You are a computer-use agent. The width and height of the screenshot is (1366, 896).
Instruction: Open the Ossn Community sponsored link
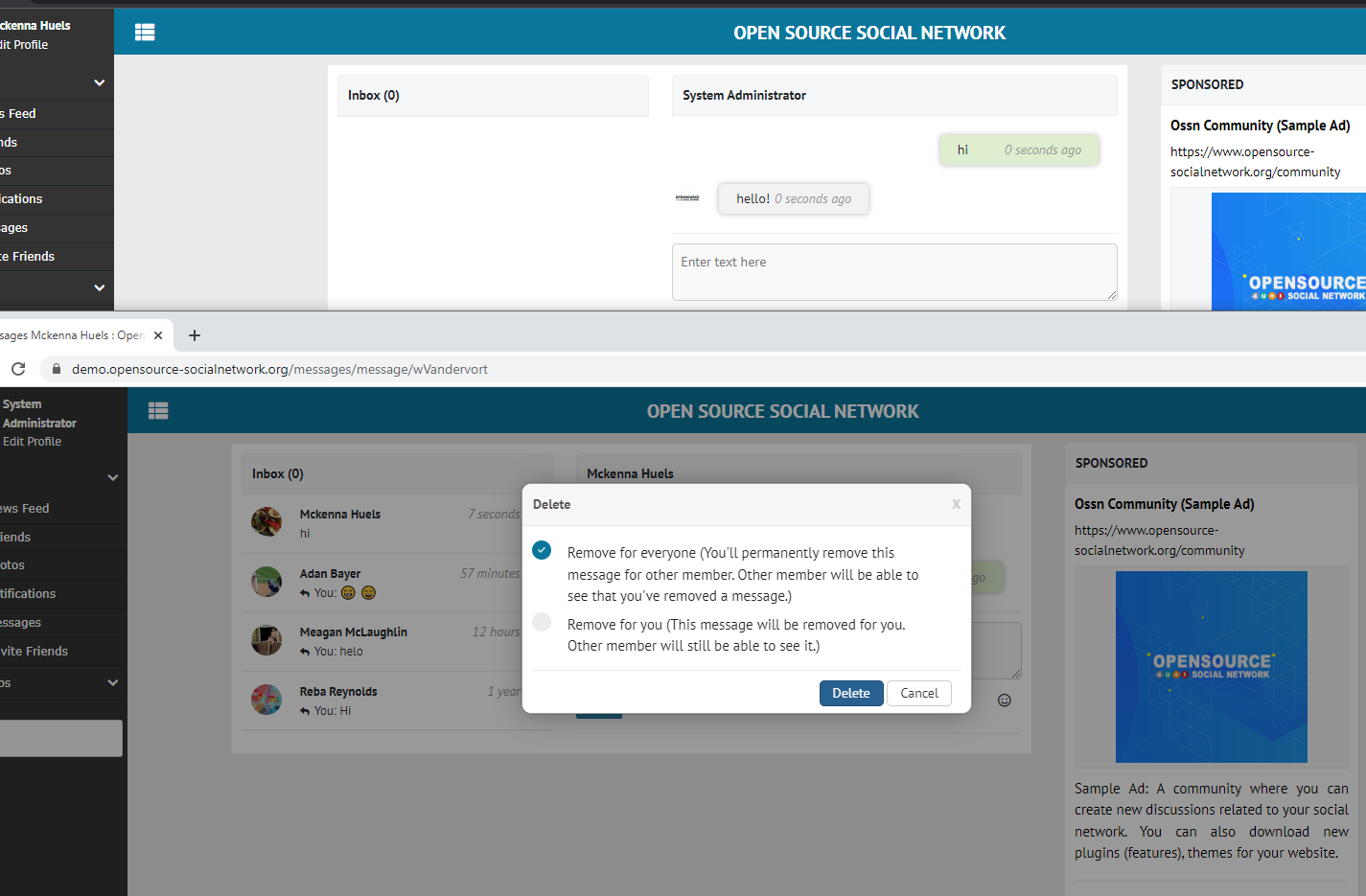[x=1164, y=503]
